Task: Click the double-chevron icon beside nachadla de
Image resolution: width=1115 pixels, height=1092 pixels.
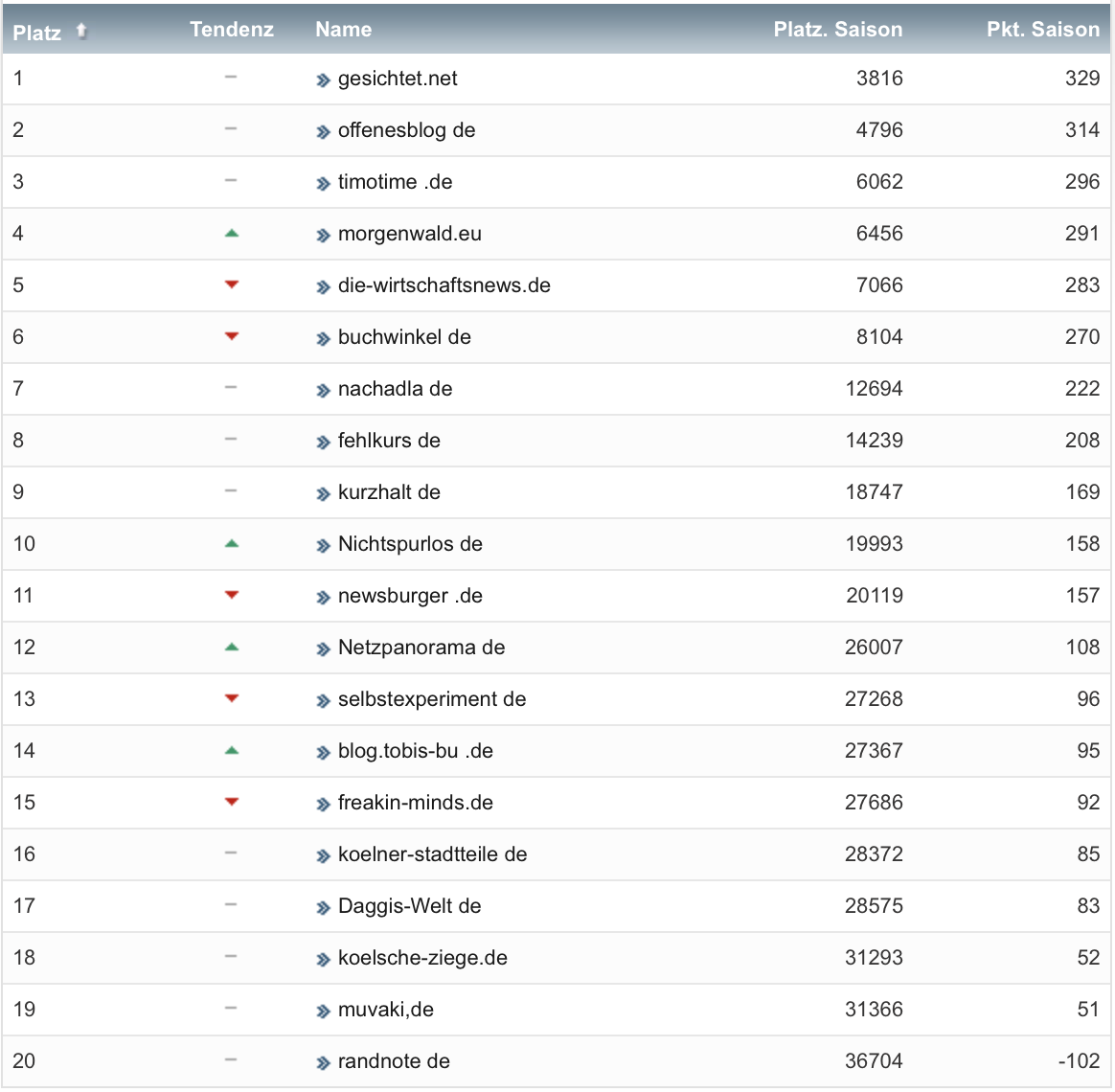Action: tap(324, 391)
